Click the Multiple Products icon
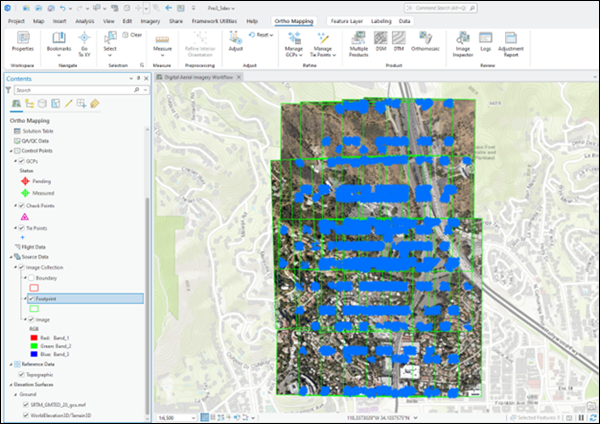Screen dimensions: 600x424 [358, 39]
